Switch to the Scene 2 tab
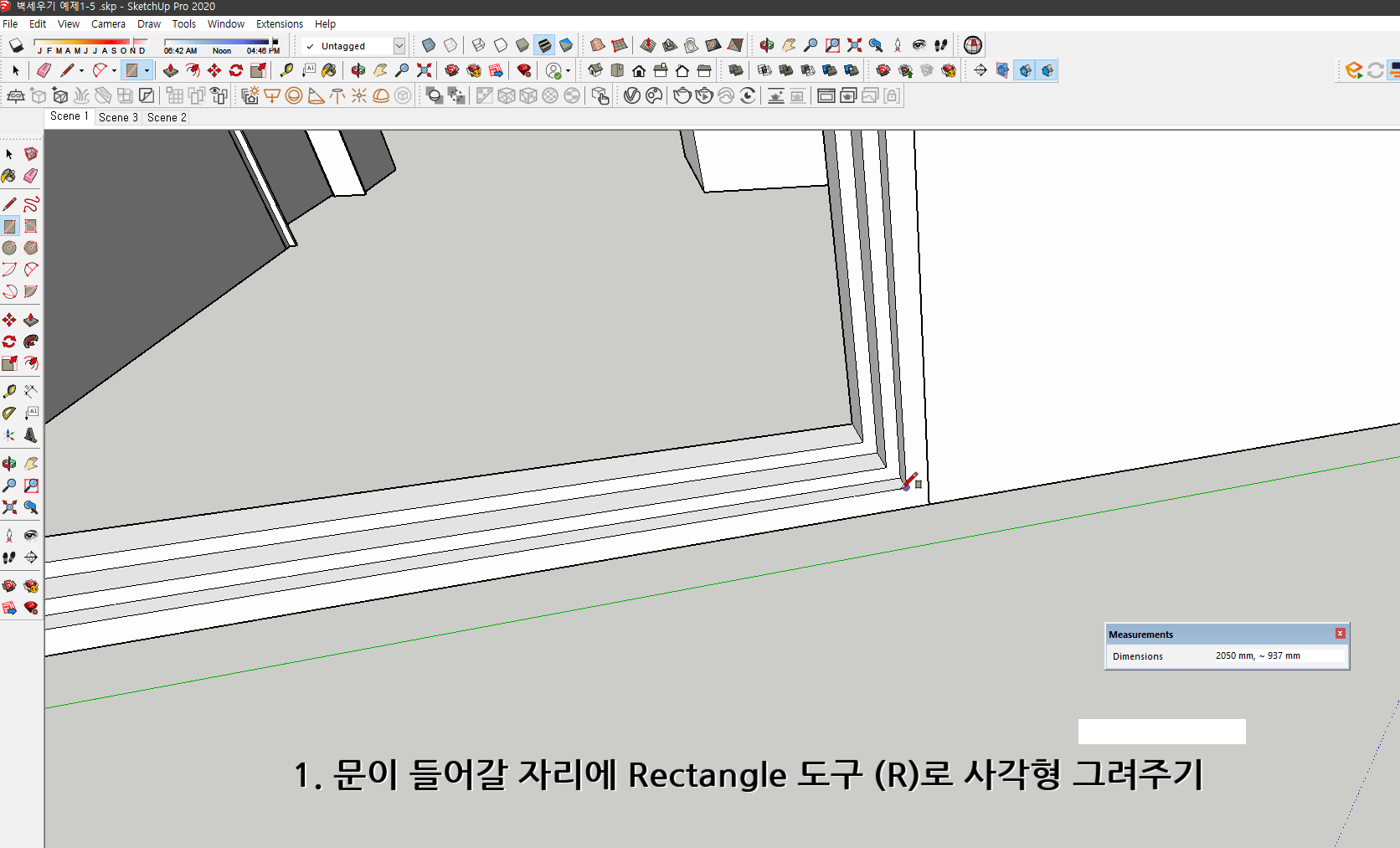 coord(166,117)
